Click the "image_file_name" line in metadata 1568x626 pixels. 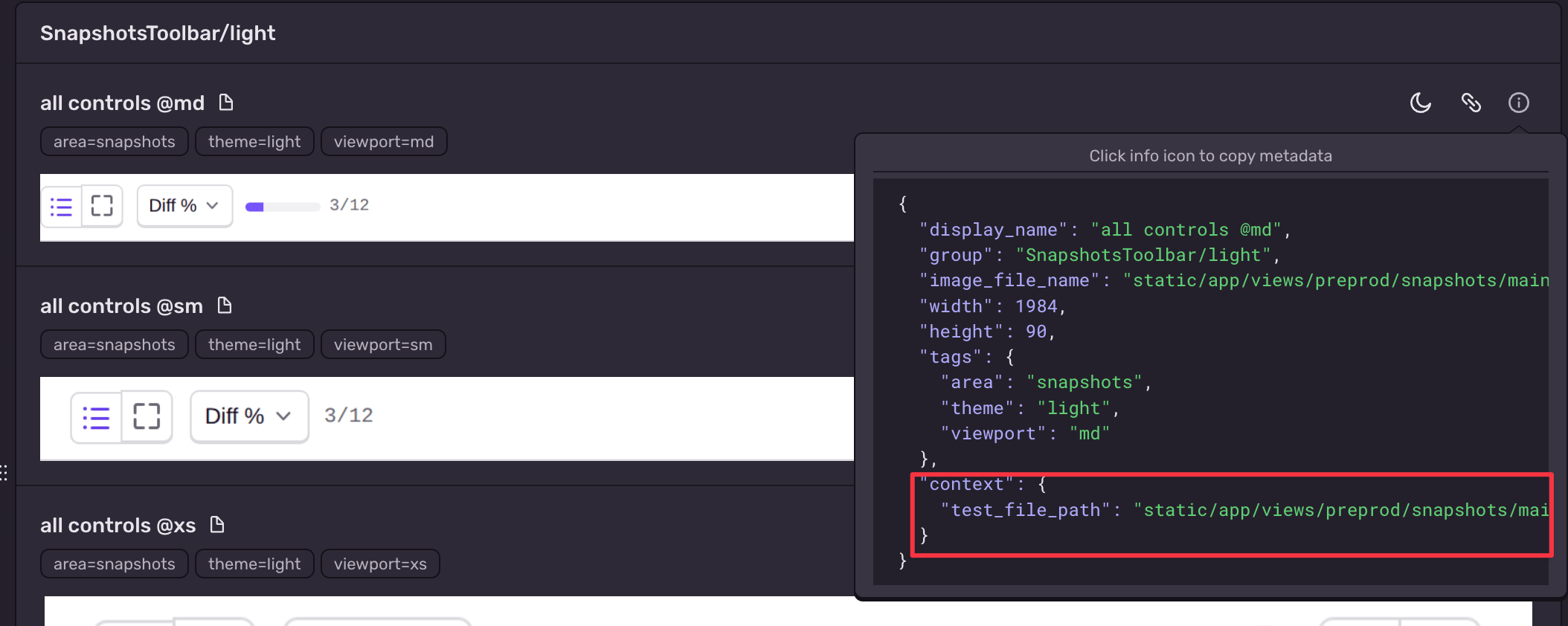pos(1234,280)
